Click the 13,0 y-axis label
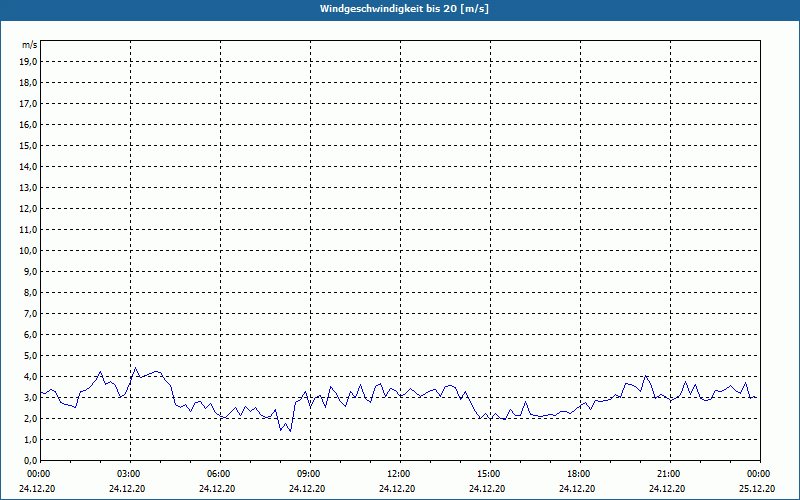 29,187
